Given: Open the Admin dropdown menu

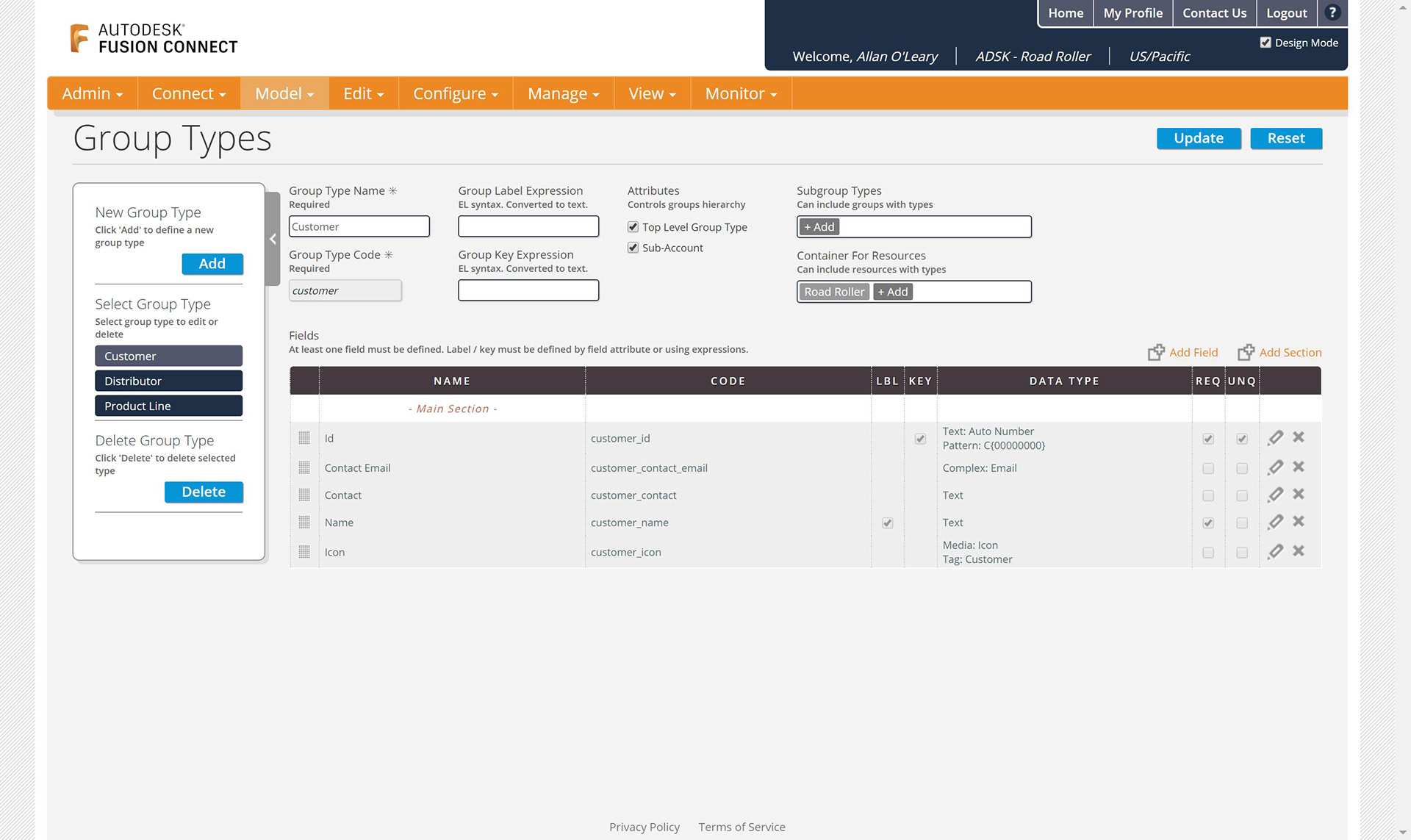Looking at the screenshot, I should click(x=92, y=93).
